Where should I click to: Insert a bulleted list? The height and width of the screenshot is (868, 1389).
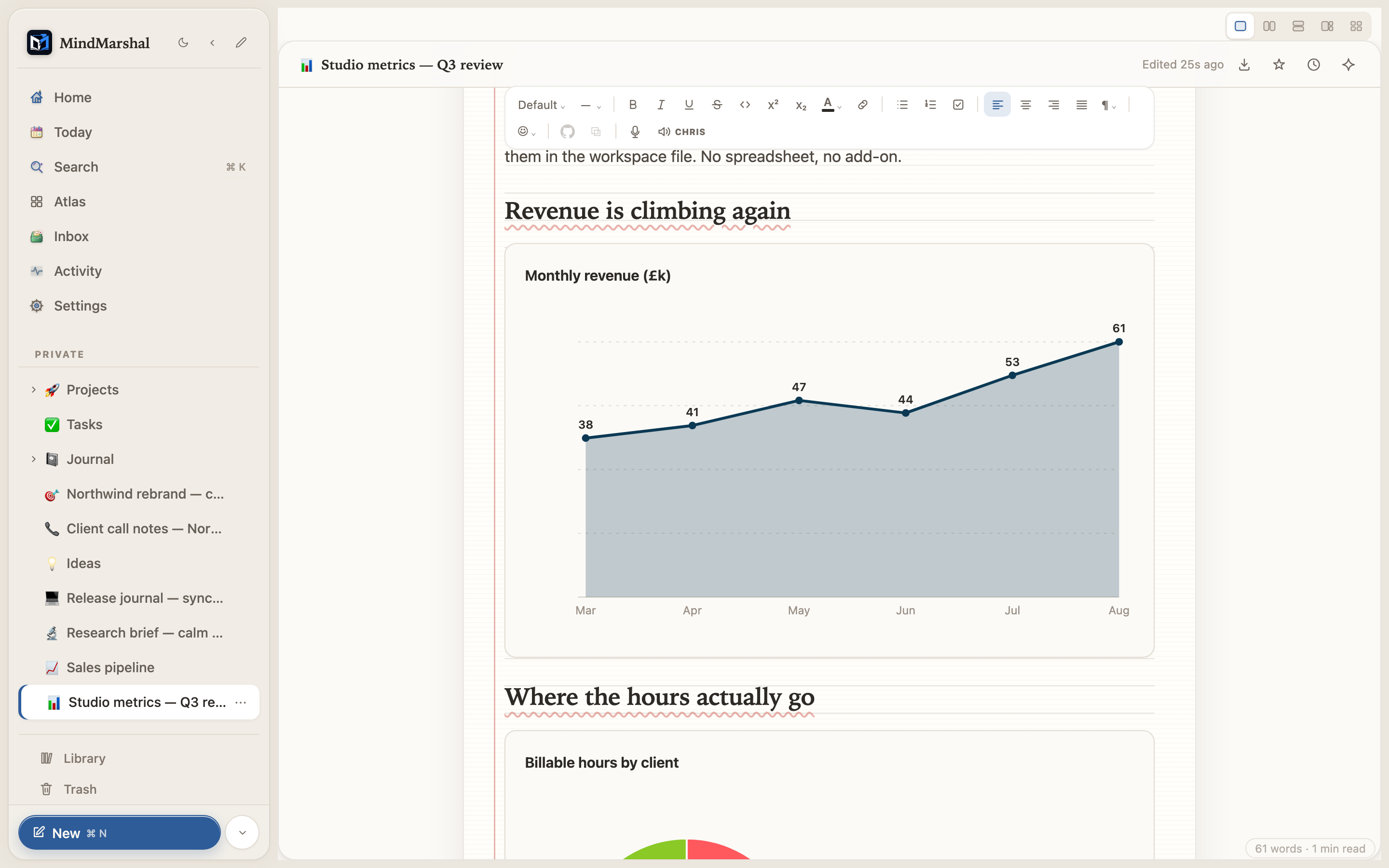click(902, 105)
